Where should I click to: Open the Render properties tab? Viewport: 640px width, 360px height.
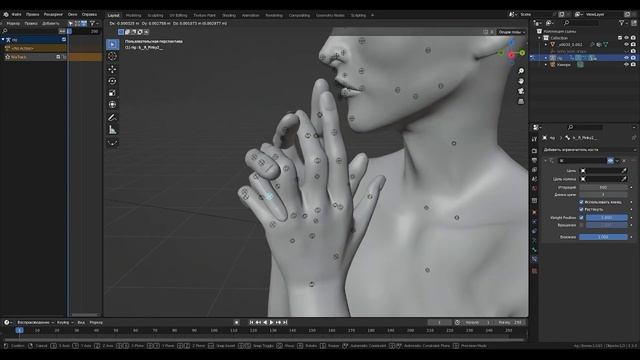[x=534, y=151]
